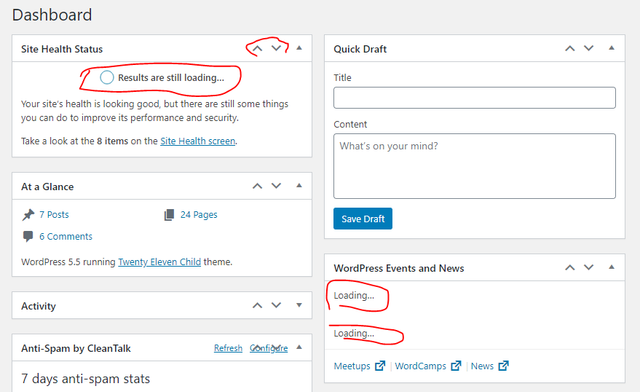
Task: Collapse the Quick Draft panel
Action: tap(611, 48)
